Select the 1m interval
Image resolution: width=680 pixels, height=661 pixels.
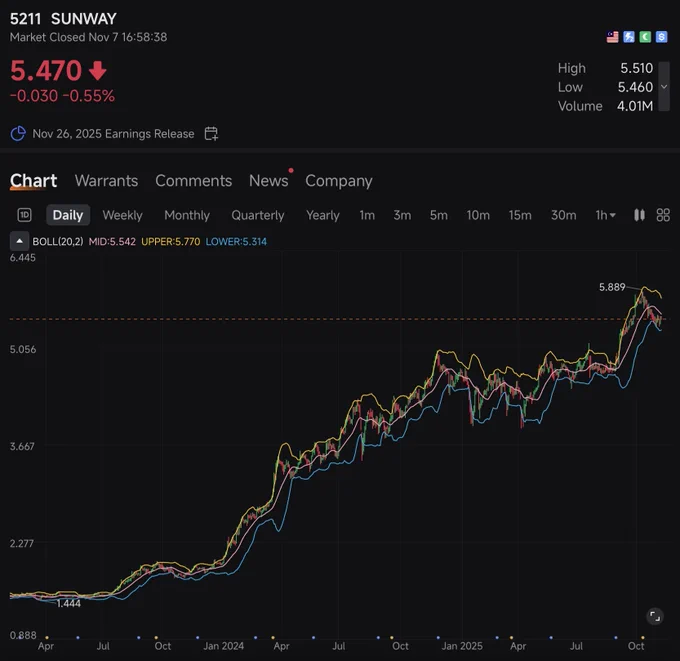pyautogui.click(x=367, y=215)
